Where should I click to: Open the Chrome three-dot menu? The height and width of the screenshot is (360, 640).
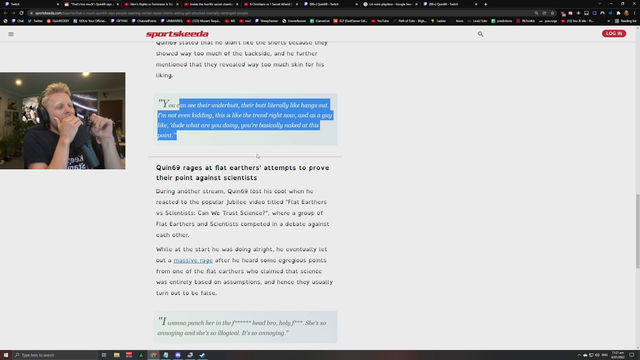635,13
